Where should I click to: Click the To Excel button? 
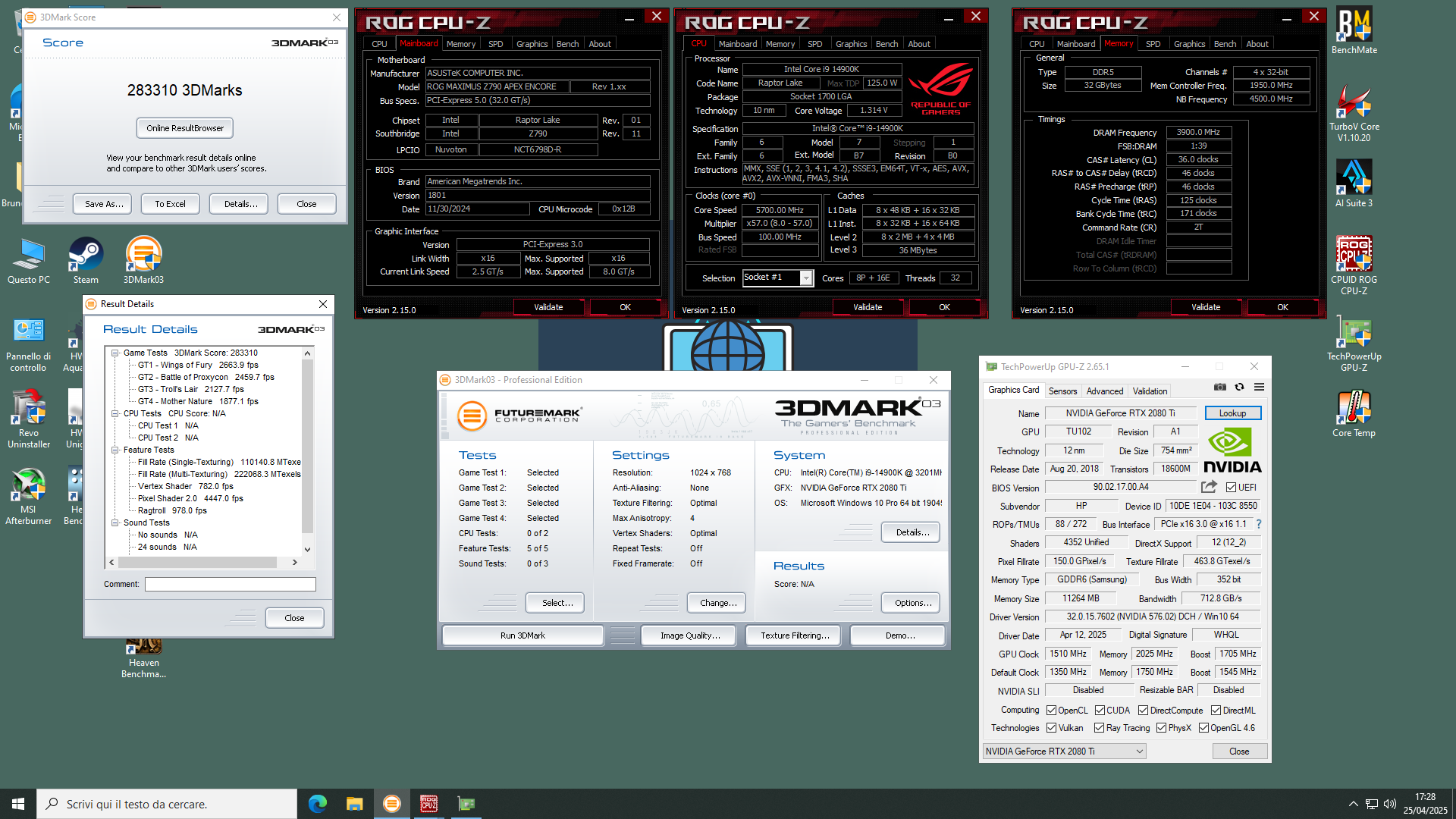point(170,204)
